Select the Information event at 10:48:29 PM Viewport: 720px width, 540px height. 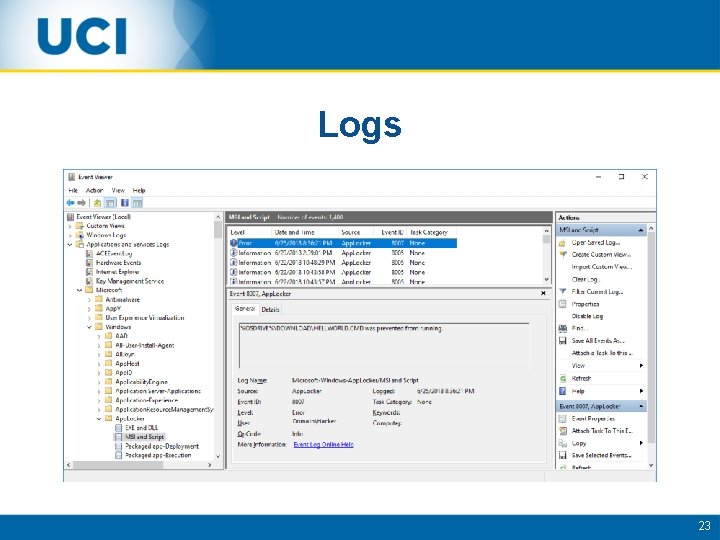pyautogui.click(x=343, y=263)
